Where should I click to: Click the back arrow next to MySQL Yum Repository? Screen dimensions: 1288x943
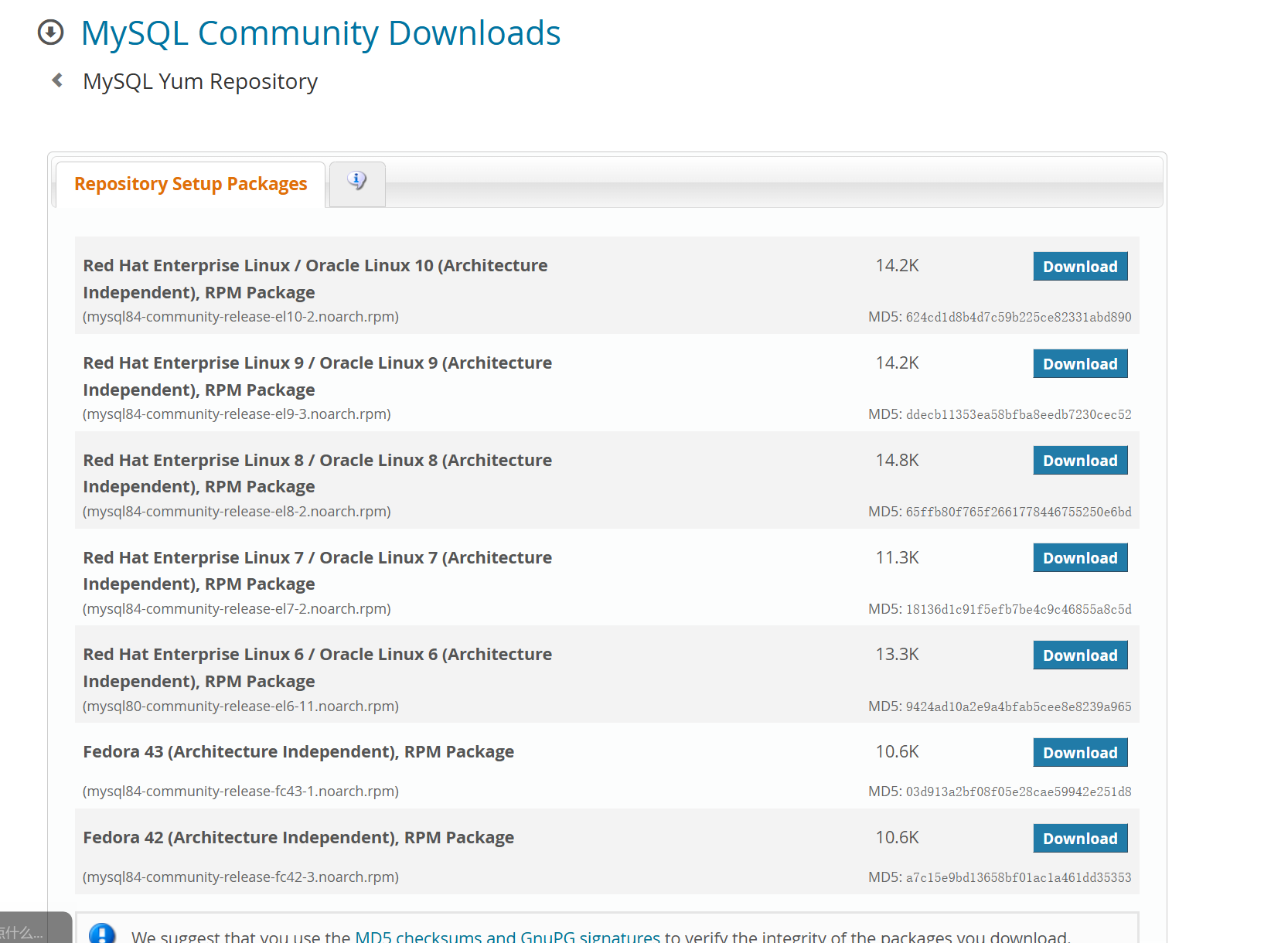coord(57,80)
